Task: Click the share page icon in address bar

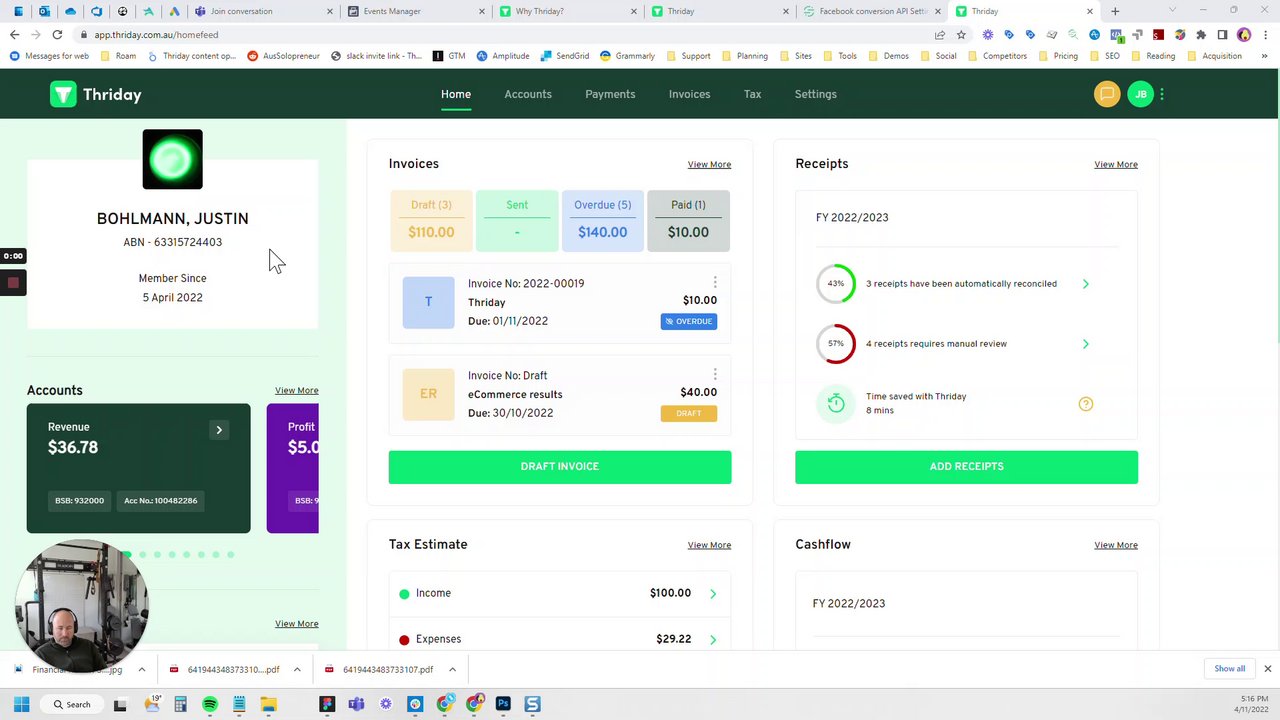Action: 940,34
